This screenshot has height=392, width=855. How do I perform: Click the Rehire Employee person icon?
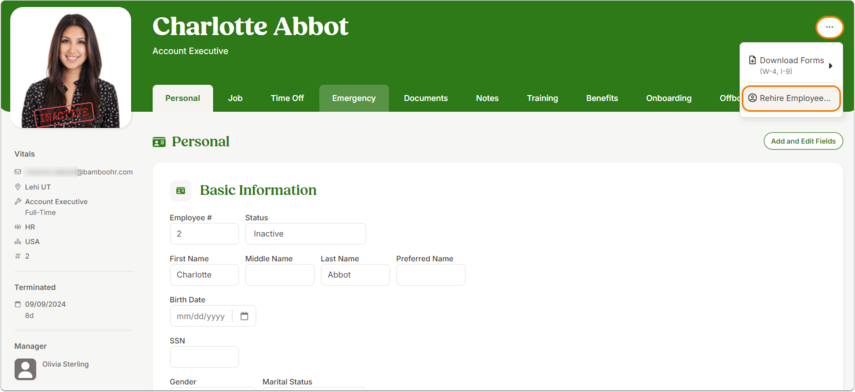pos(752,98)
